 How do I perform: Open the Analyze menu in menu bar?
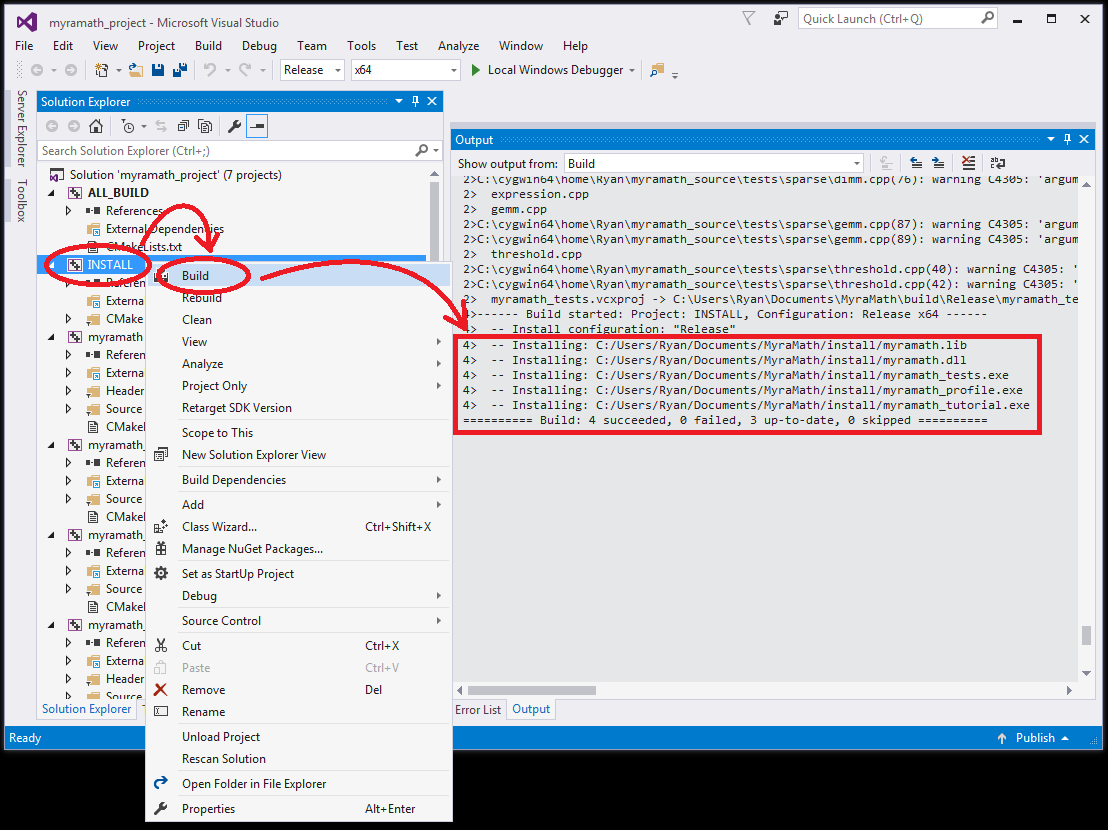[459, 46]
